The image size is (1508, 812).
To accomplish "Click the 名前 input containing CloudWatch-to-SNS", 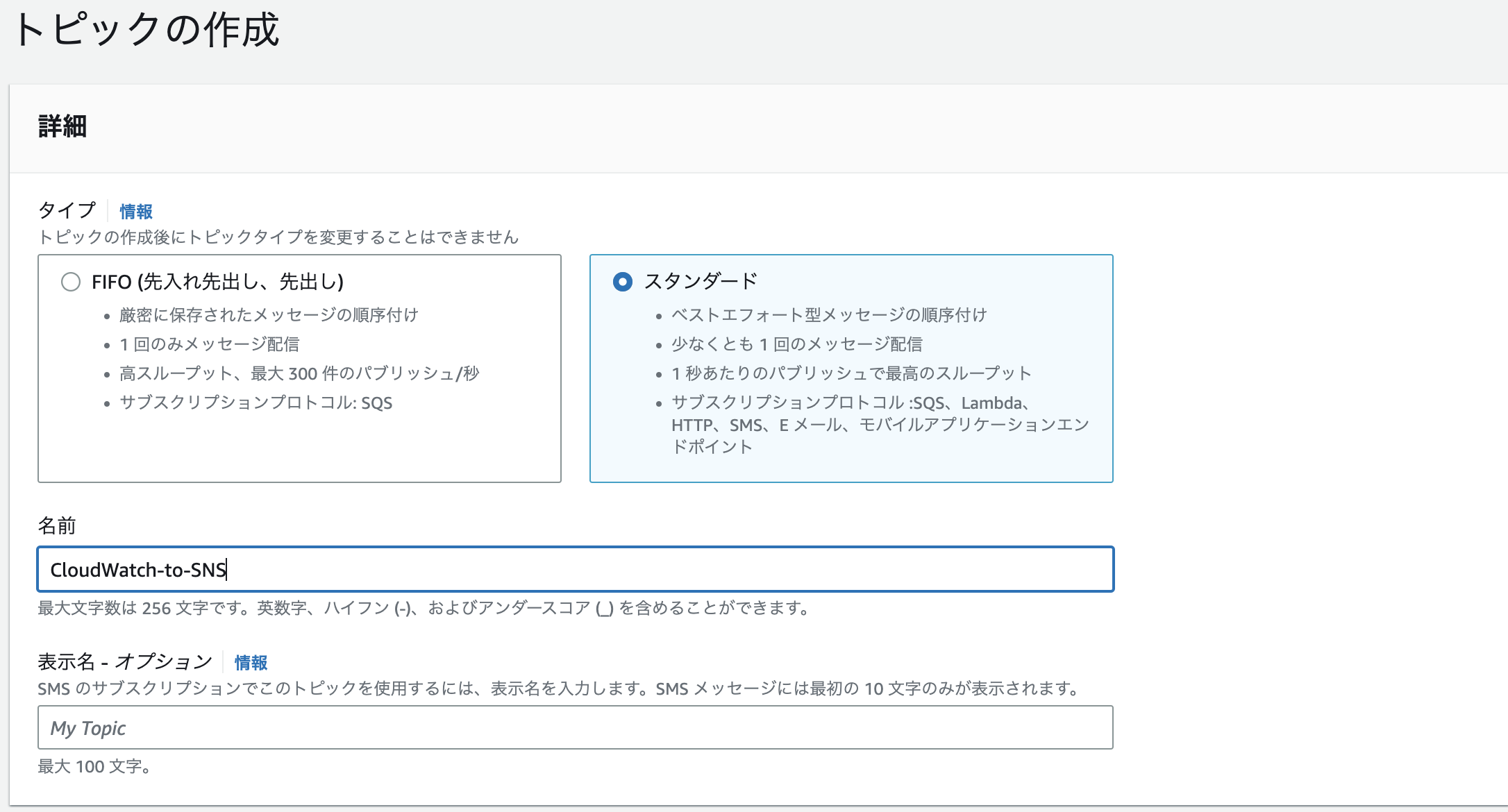I will pos(575,569).
